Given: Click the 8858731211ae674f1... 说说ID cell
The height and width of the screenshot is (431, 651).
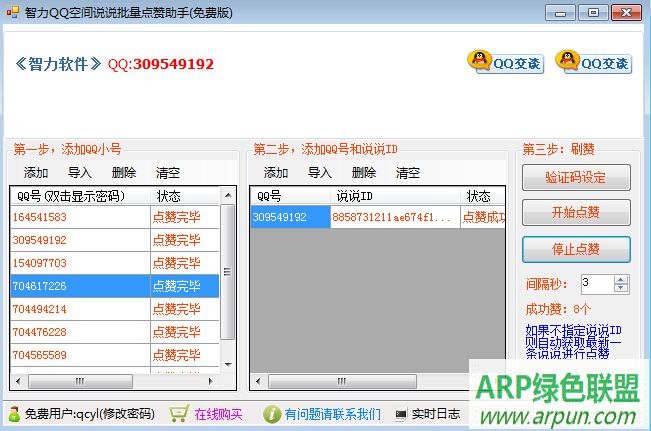Looking at the screenshot, I should [x=395, y=217].
